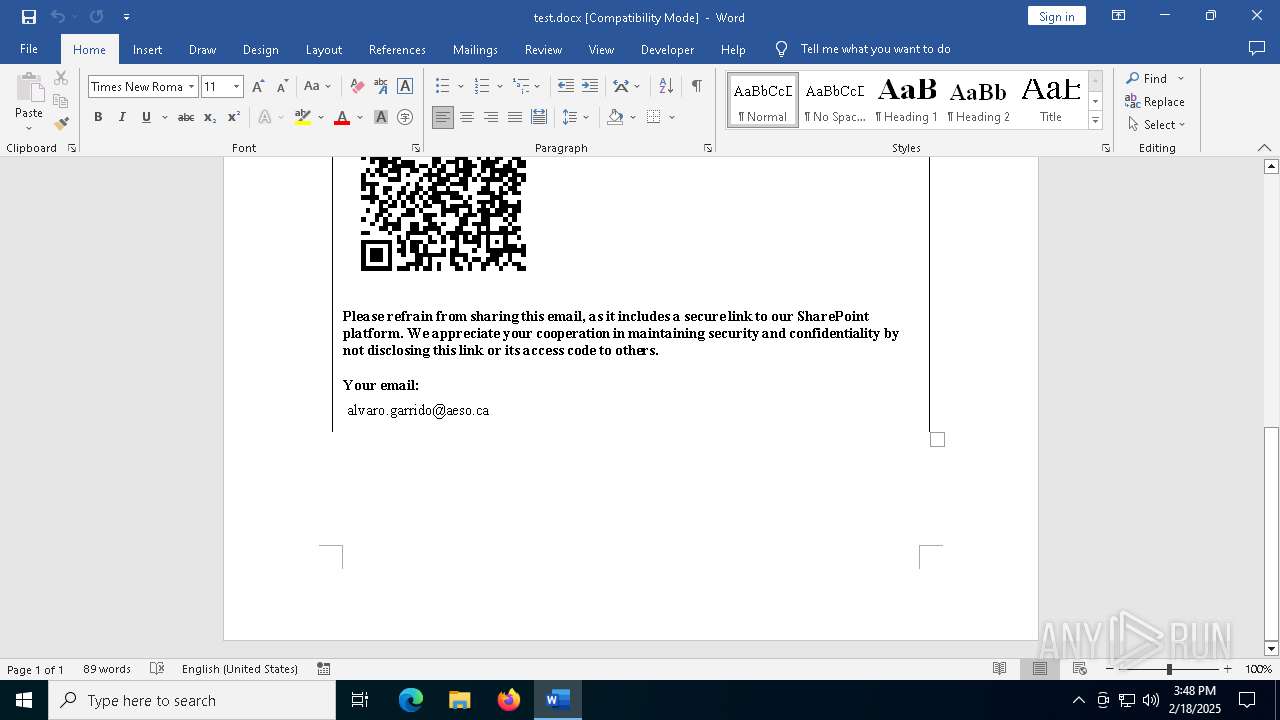
Task: Activate the Format Painter brush
Action: tap(61, 124)
